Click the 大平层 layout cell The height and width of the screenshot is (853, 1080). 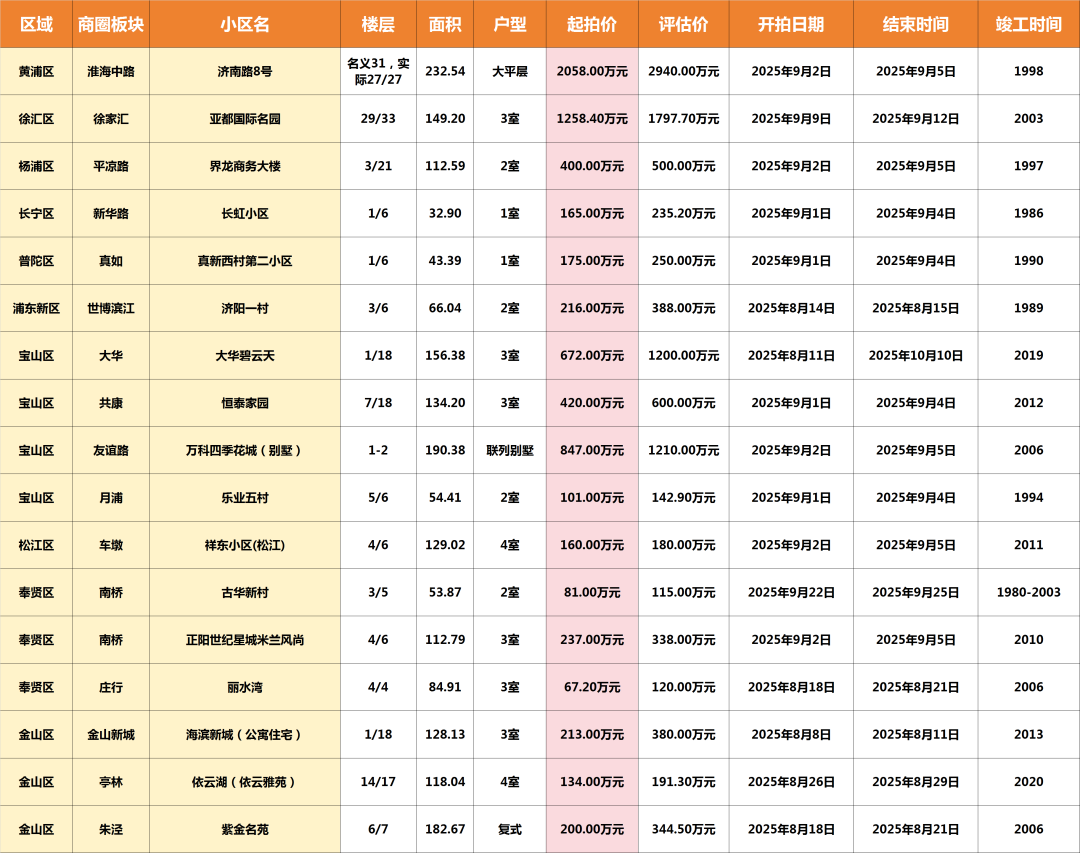(510, 72)
